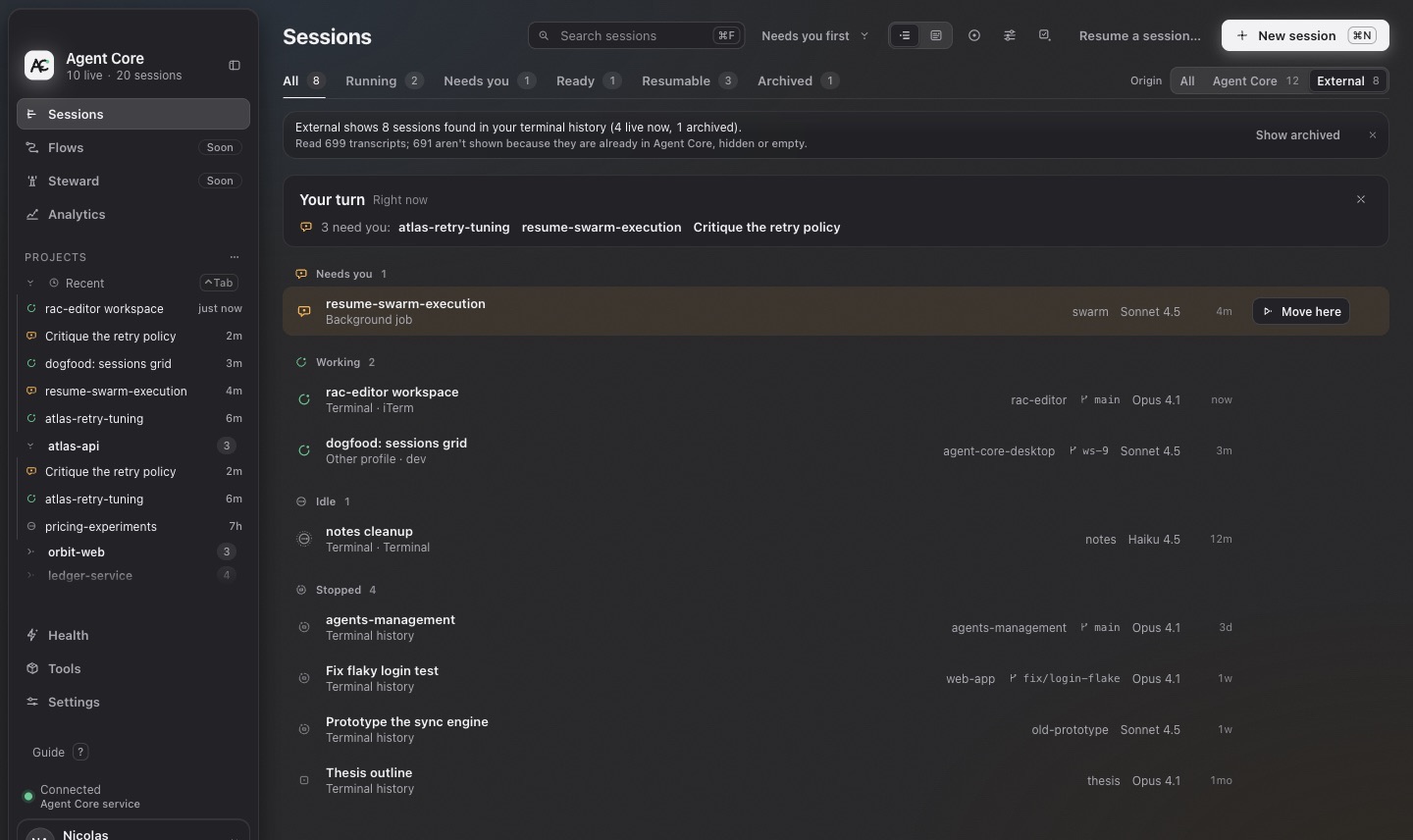Viewport: 1413px width, 840px height.
Task: Focus the Search sessions field
Action: coord(636,35)
